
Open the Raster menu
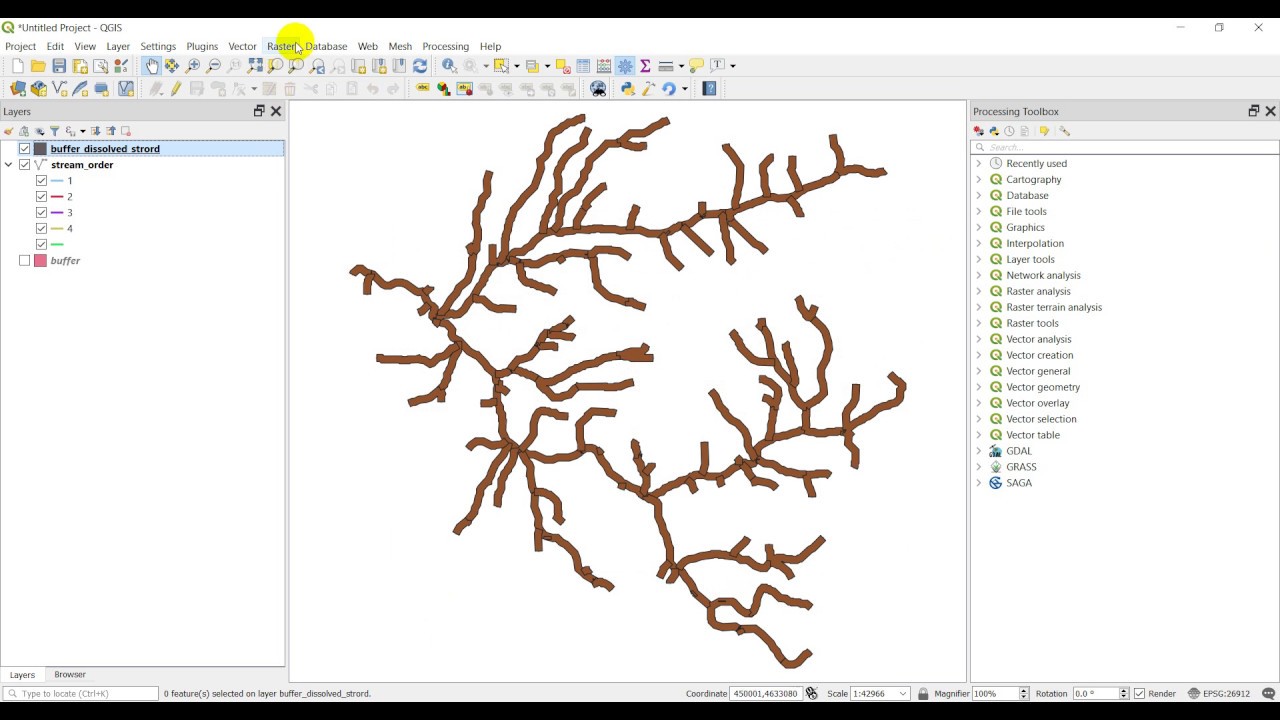(x=282, y=46)
